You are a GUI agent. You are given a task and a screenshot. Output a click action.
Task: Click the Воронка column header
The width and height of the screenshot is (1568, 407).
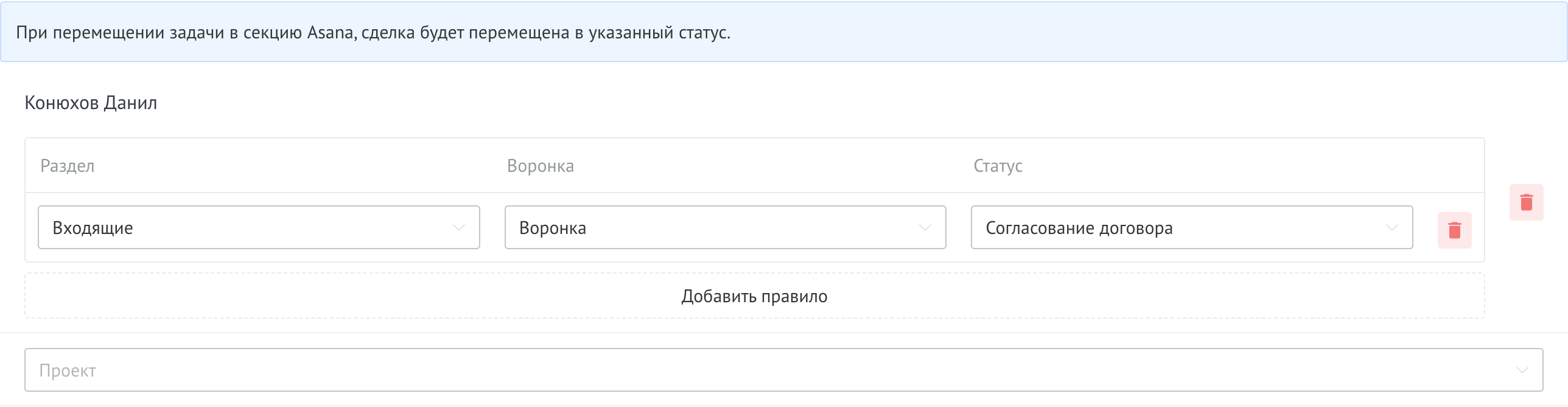click(541, 165)
